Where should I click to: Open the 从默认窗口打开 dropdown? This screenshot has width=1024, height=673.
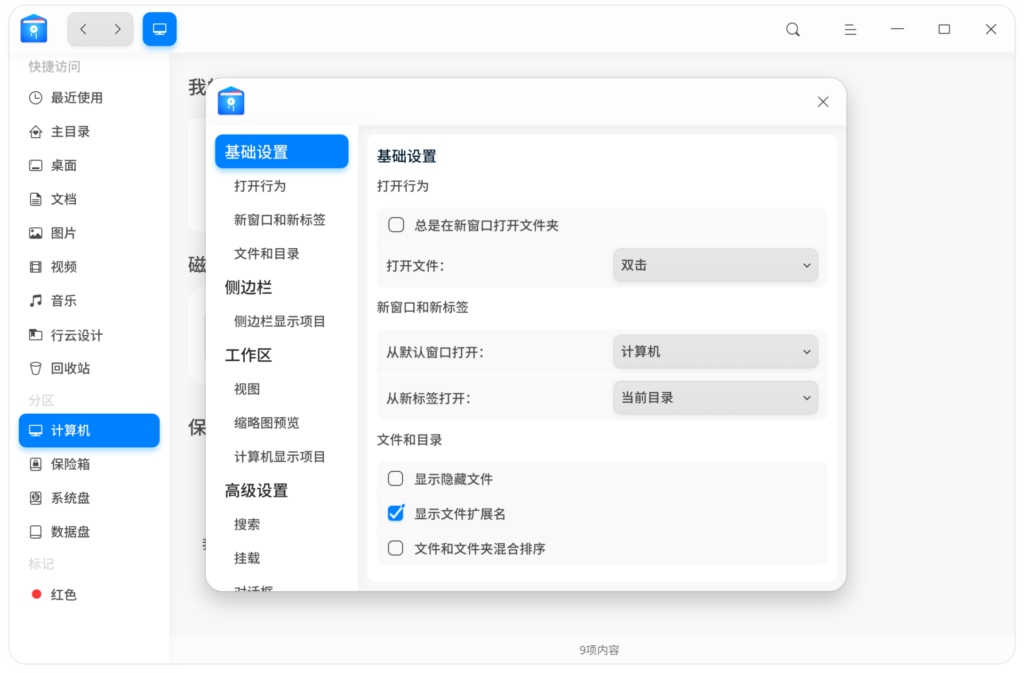pos(715,351)
